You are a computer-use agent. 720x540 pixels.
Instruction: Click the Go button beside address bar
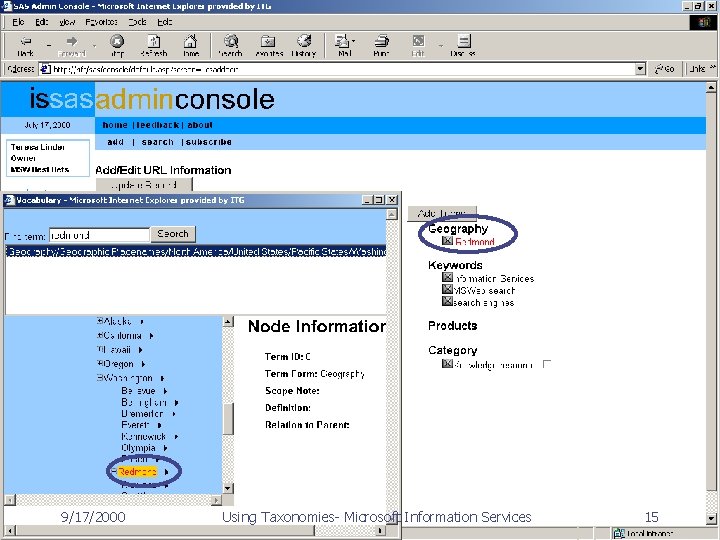pos(664,69)
